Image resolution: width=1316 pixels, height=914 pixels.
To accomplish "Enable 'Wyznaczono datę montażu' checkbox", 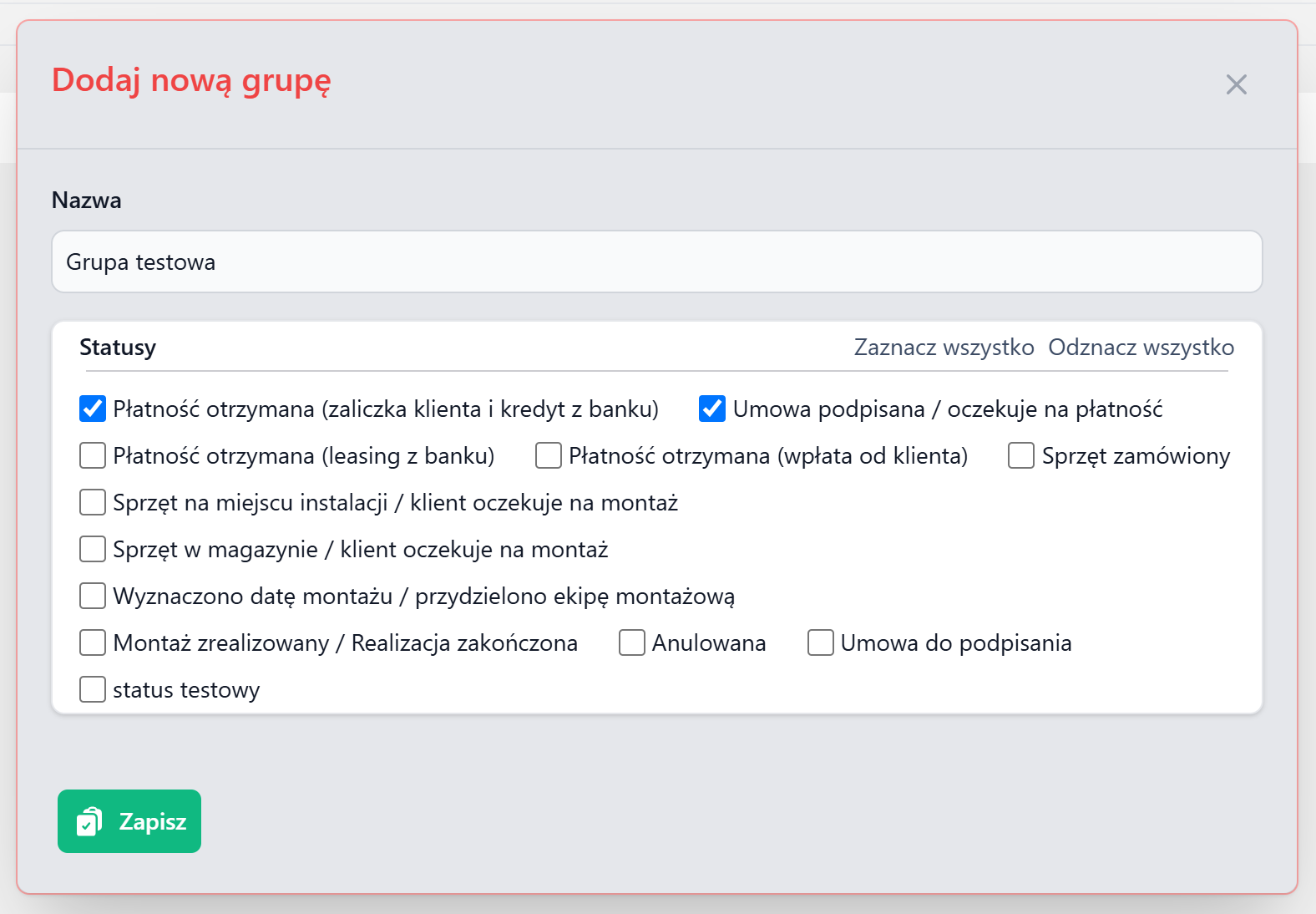I will tap(93, 597).
